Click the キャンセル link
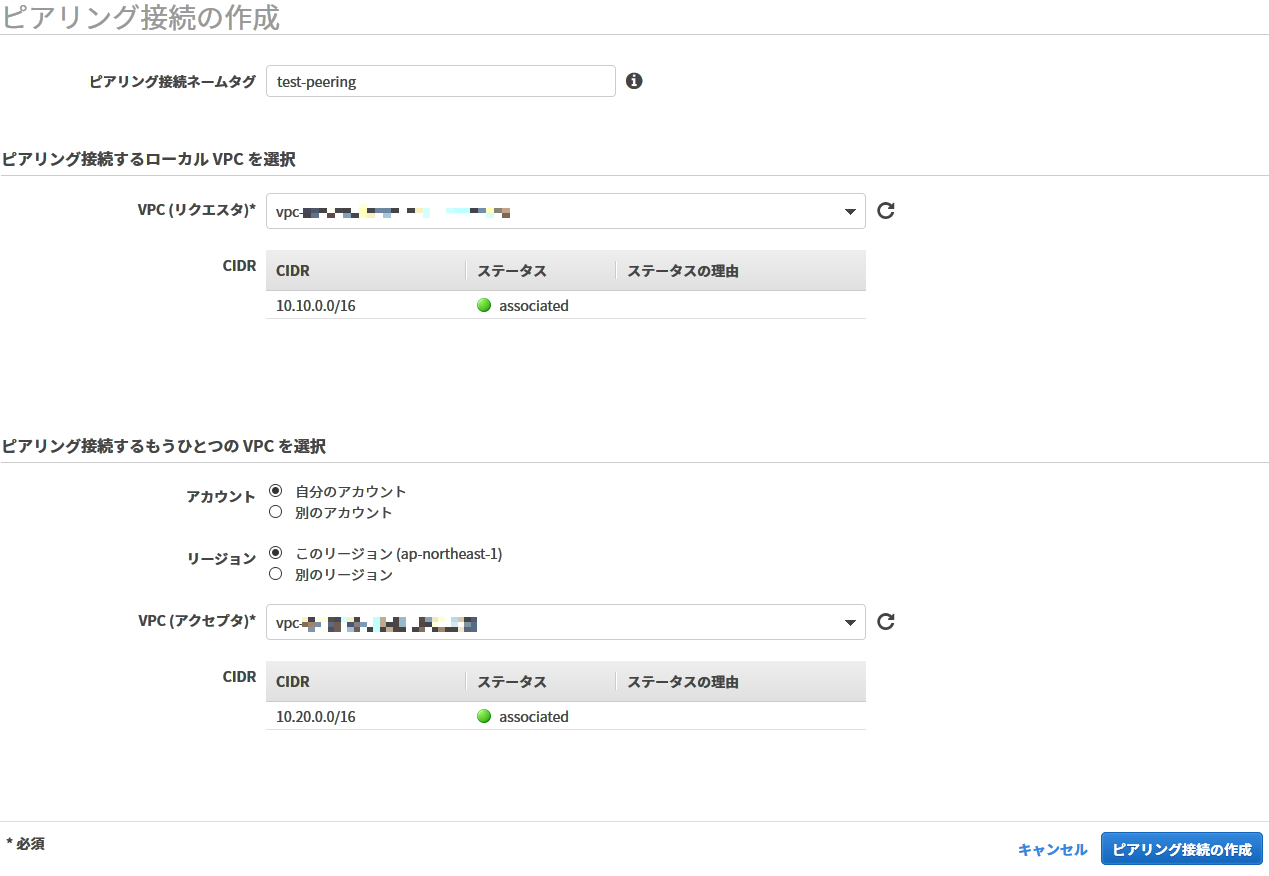 click(x=1051, y=848)
